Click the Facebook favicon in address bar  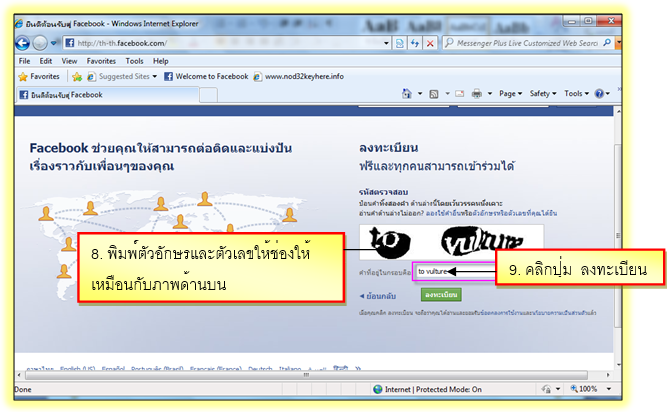[x=69, y=43]
